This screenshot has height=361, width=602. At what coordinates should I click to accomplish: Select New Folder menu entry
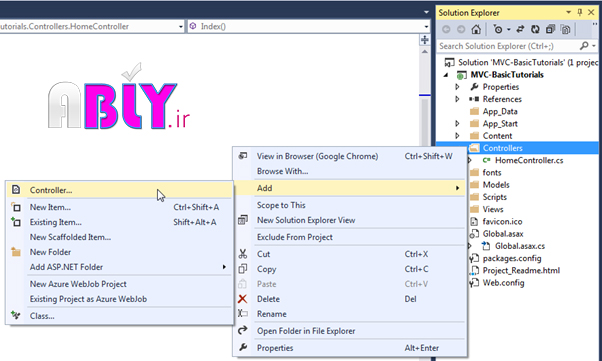[x=119, y=252]
